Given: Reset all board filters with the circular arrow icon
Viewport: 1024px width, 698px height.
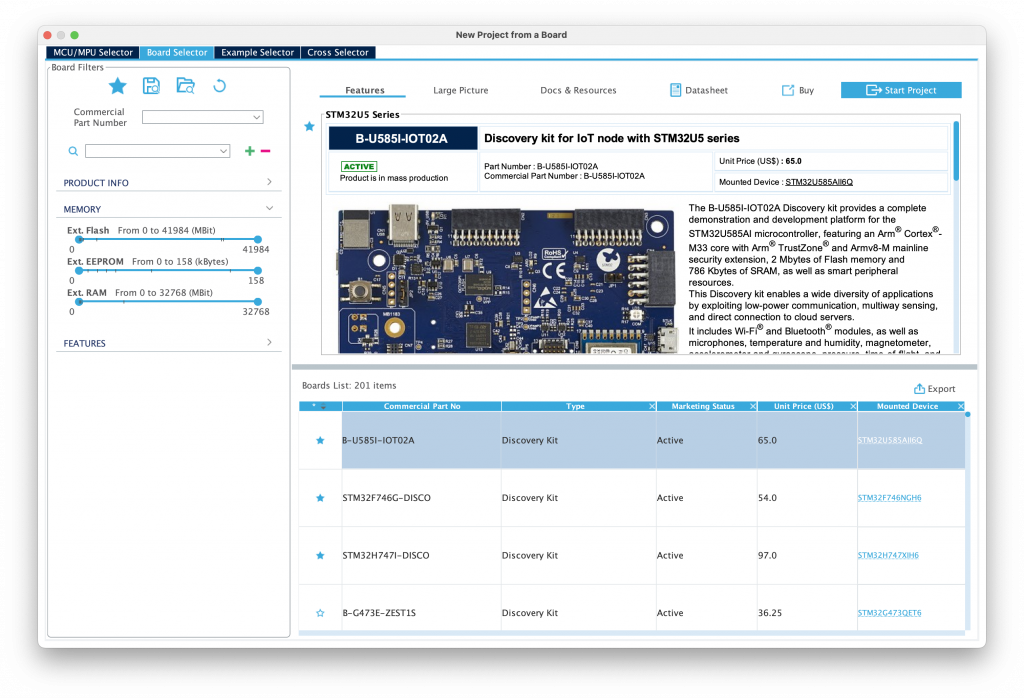Looking at the screenshot, I should pyautogui.click(x=219, y=86).
